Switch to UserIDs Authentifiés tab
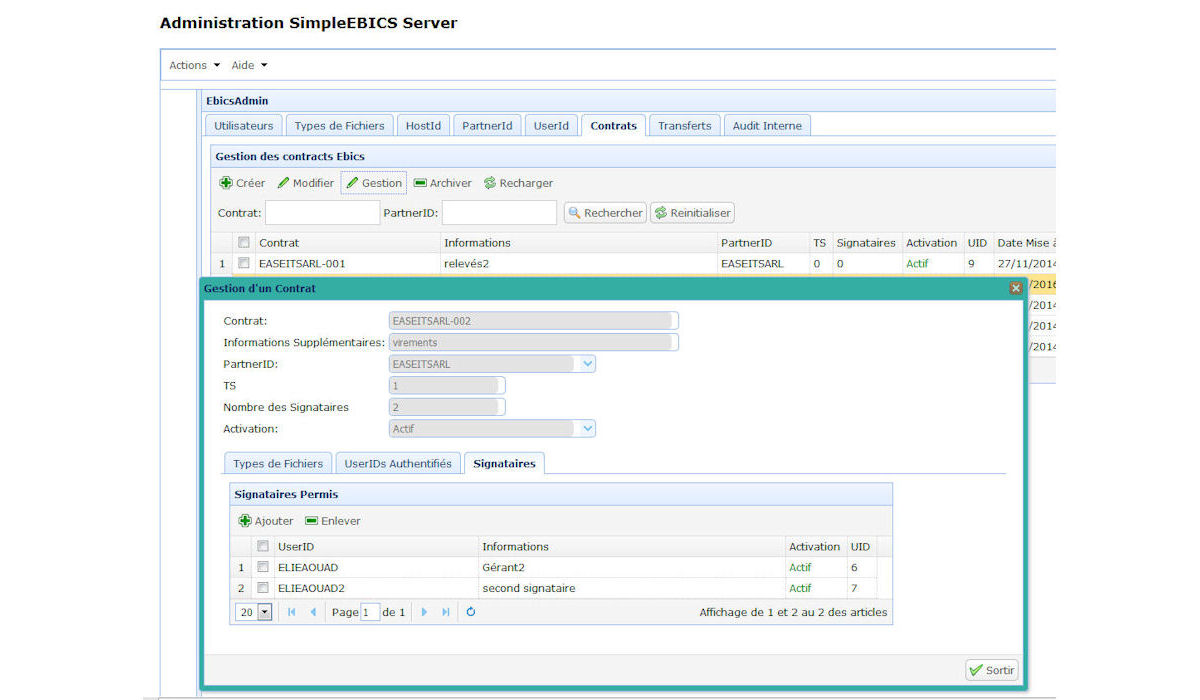Image resolution: width=1200 pixels, height=700 pixels. (398, 464)
